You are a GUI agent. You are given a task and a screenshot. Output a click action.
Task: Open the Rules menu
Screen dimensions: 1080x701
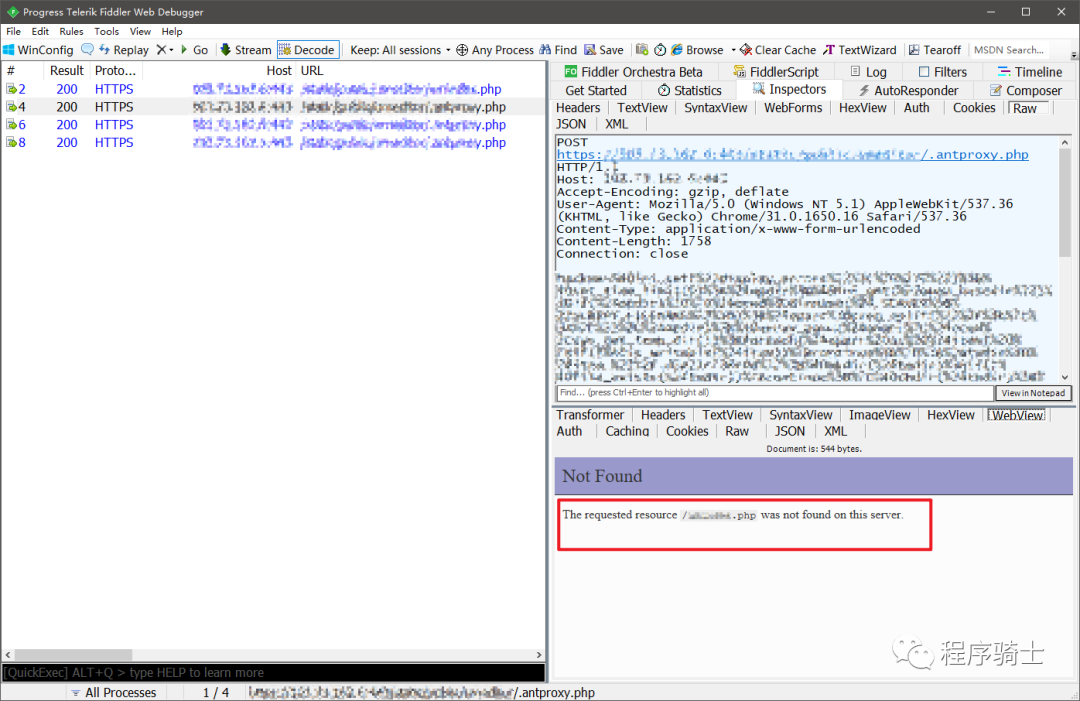click(71, 31)
